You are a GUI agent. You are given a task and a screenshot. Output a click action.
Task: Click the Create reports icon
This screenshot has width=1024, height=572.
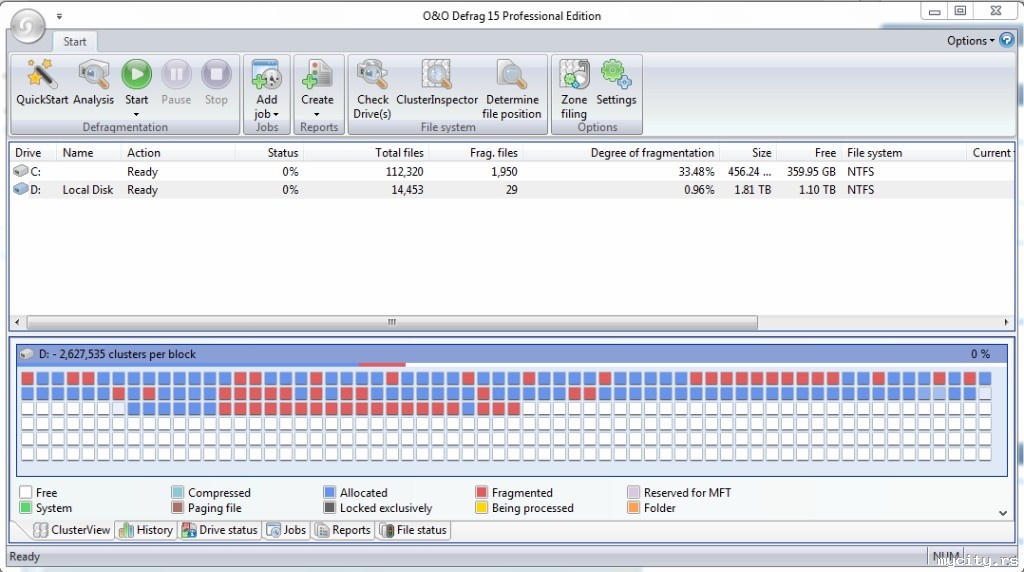(x=317, y=74)
